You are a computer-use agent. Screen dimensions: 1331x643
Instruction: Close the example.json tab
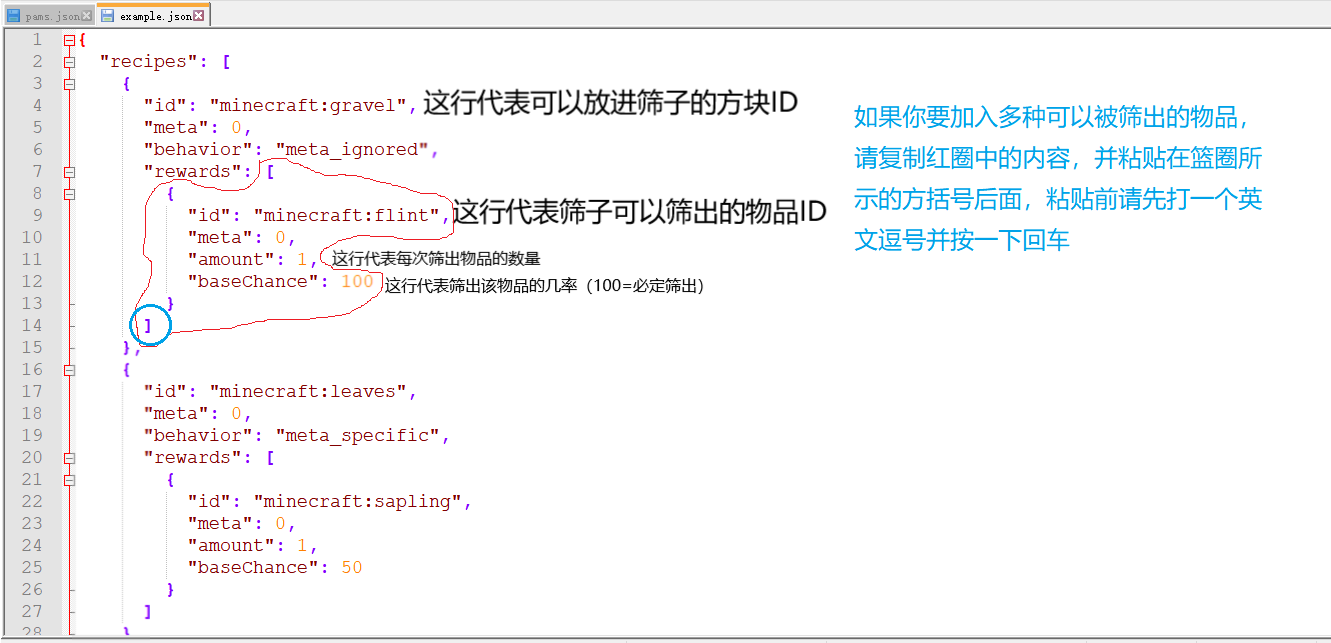199,16
